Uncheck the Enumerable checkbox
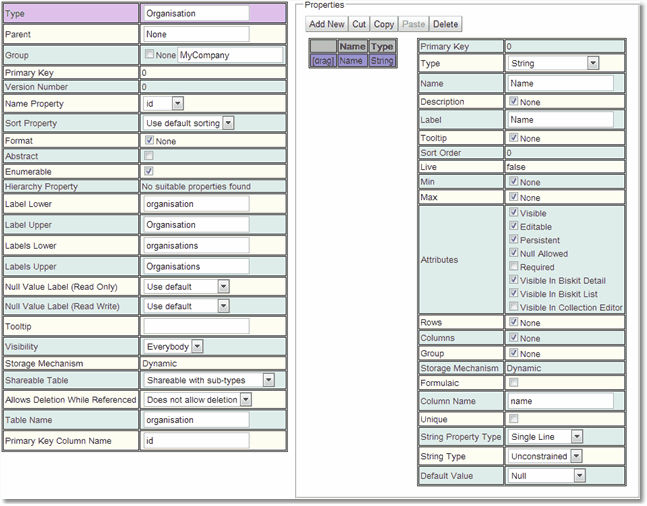This screenshot has height=506, width=647. click(150, 171)
